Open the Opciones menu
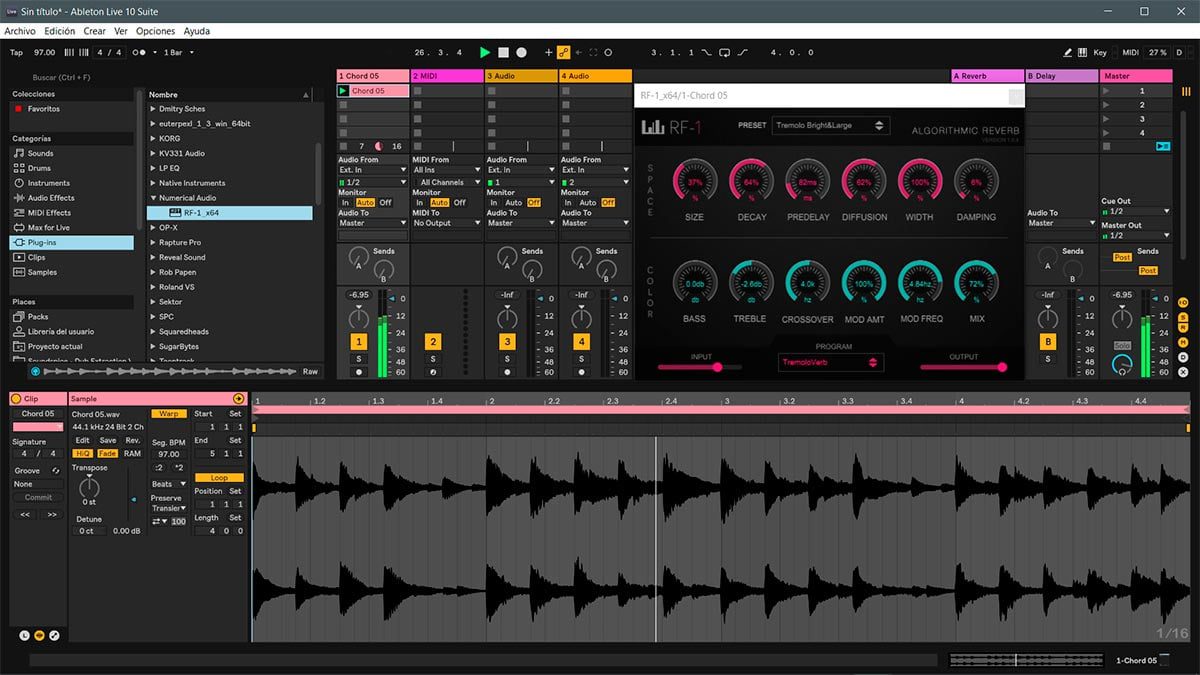Screen dimensions: 1200x675 [x=155, y=31]
